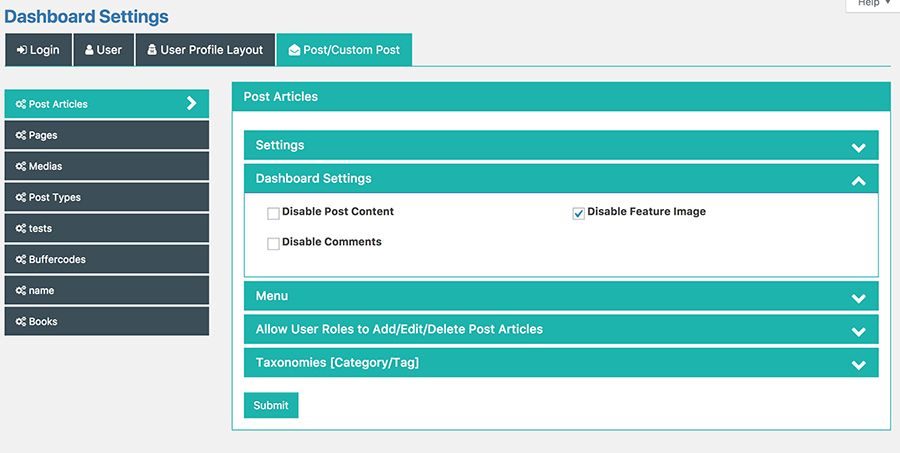
Task: Expand the Settings section chevron
Action: coord(859,148)
